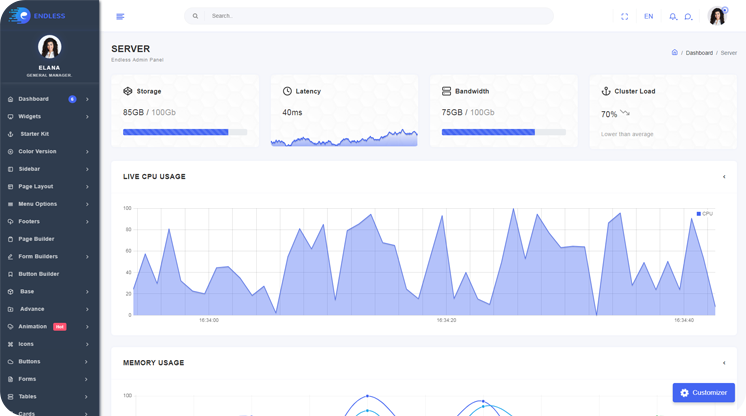The image size is (746, 416).
Task: Click the Storage cube icon
Action: click(x=128, y=91)
